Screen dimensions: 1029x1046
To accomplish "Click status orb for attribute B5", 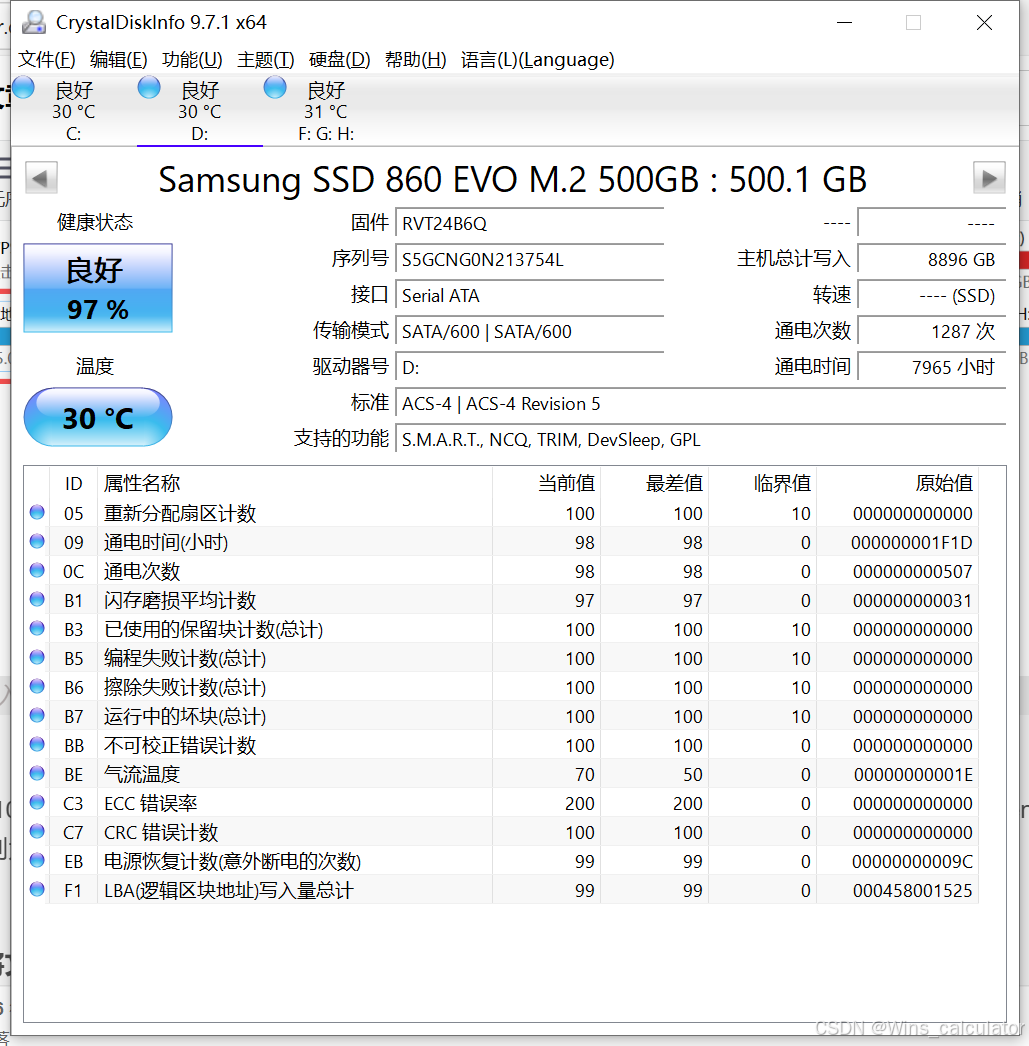I will pos(37,657).
